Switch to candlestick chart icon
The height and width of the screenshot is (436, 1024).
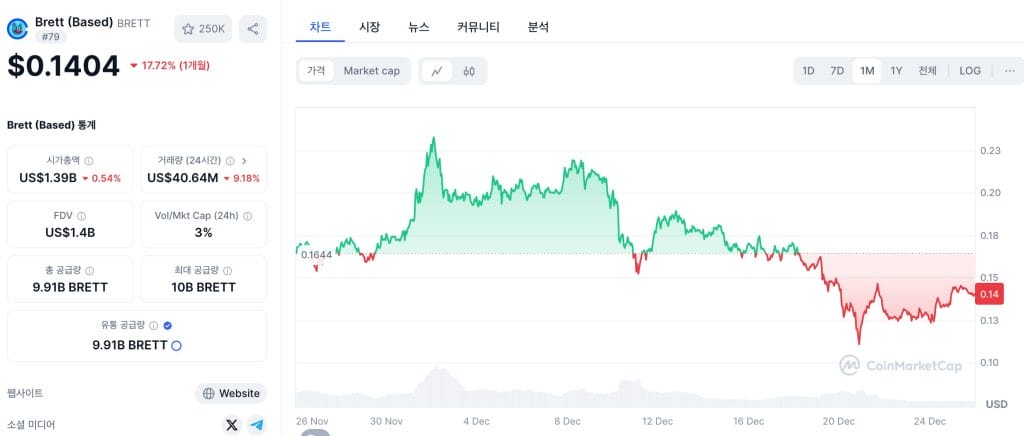(468, 71)
